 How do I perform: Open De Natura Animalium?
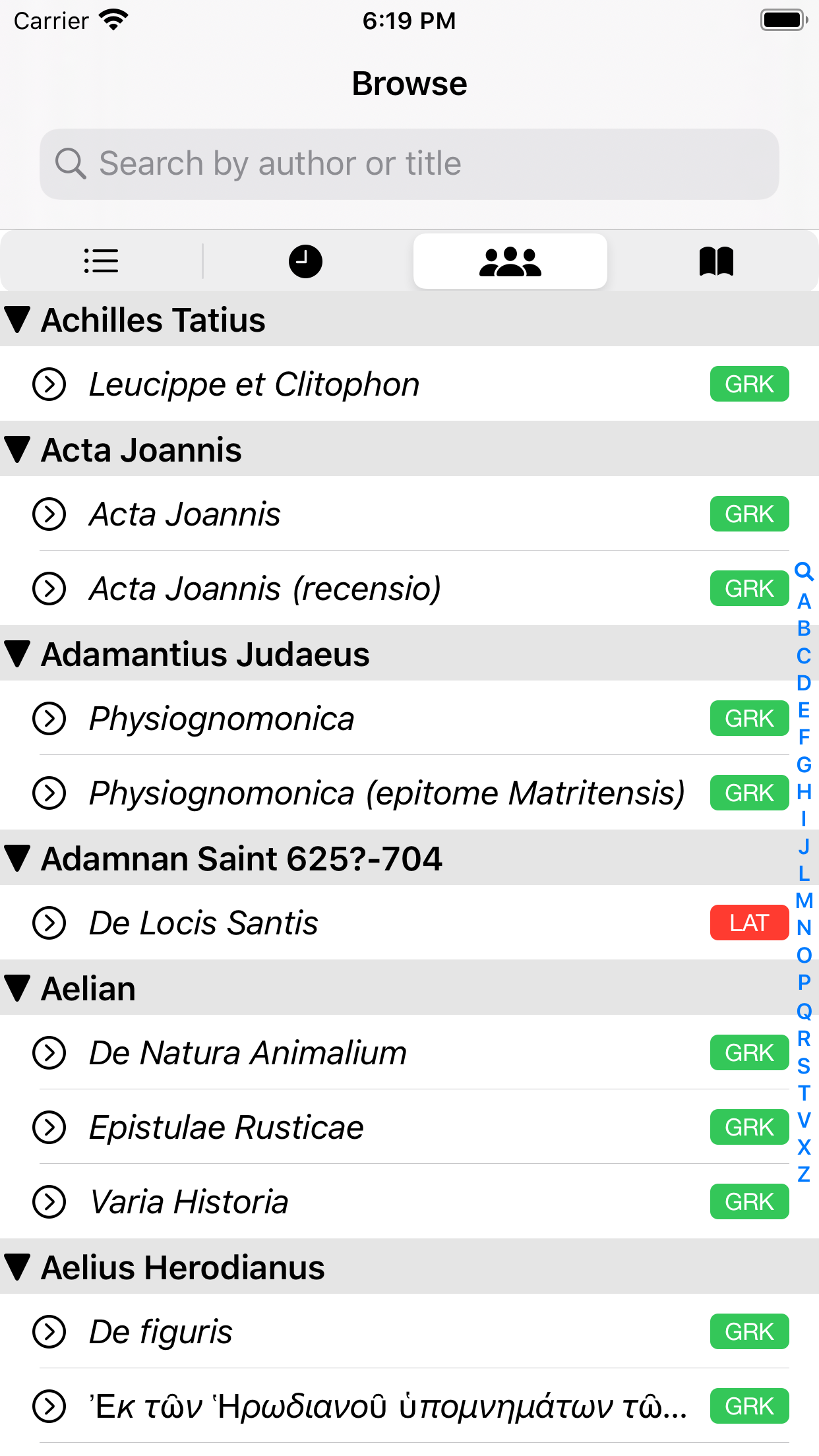click(x=248, y=1052)
